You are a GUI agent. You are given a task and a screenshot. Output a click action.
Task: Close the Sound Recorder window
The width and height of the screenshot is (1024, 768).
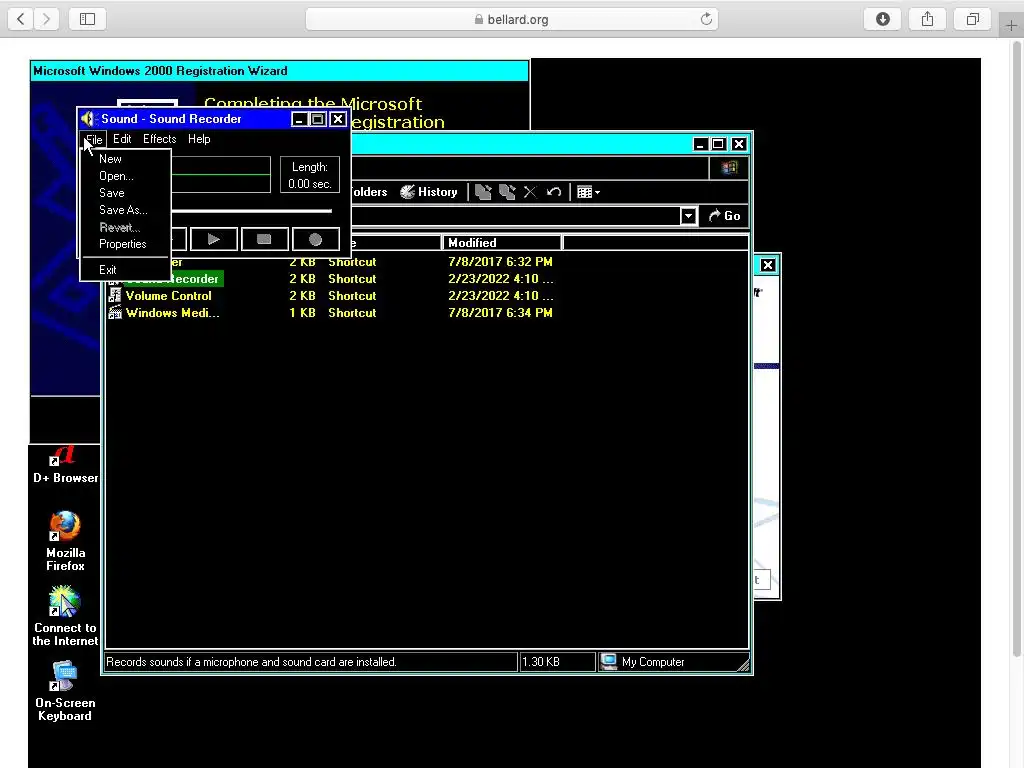(338, 119)
